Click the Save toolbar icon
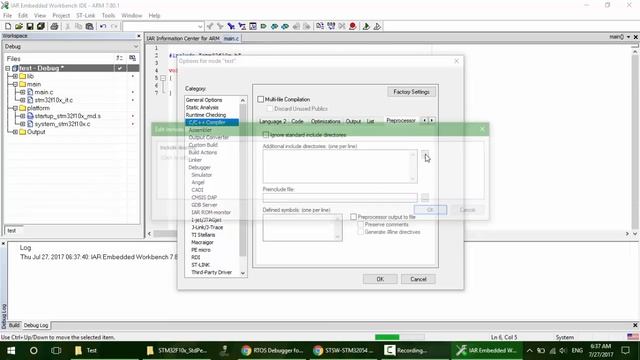 click(x=30, y=27)
